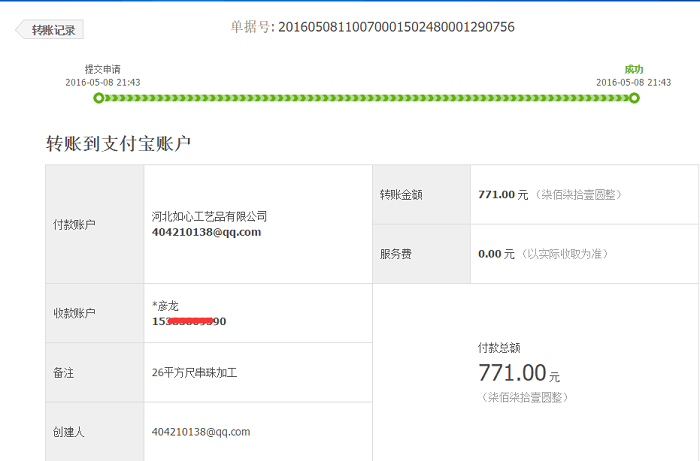Viewport: 700px width, 461px height.
Task: Click the 柒佰柒拾壹圆整 text under total amount
Action: pos(525,397)
